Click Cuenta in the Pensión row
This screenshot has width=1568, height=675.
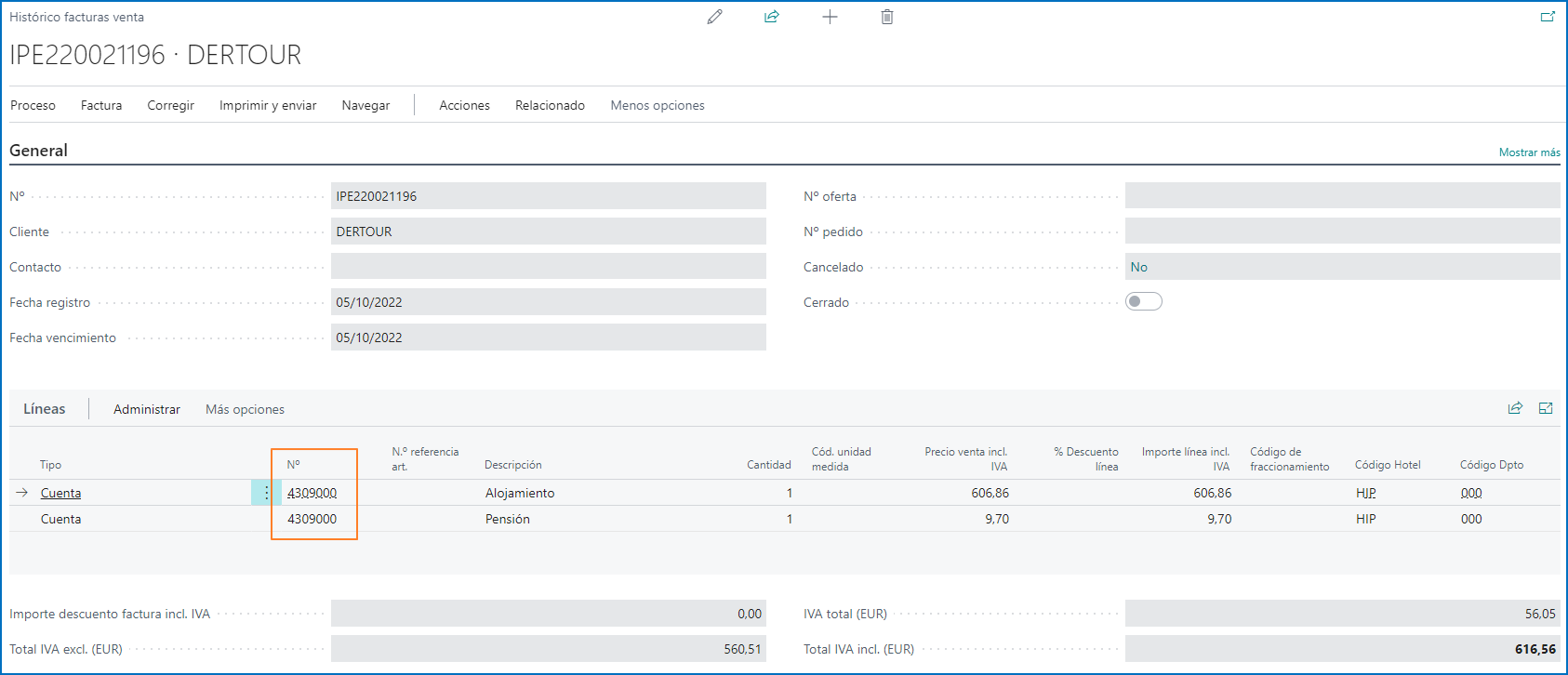(60, 519)
